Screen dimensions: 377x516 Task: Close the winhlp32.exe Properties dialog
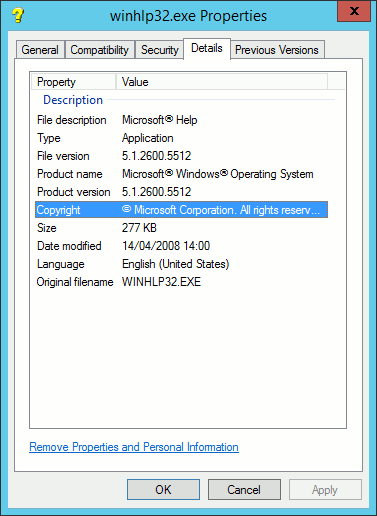tap(354, 11)
